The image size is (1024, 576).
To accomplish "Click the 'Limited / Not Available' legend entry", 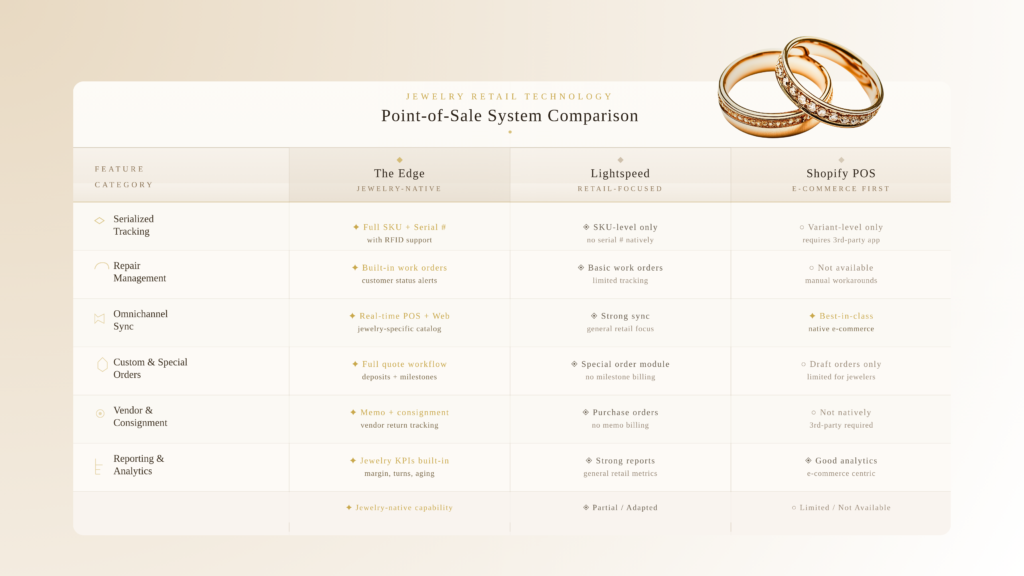I will (840, 508).
